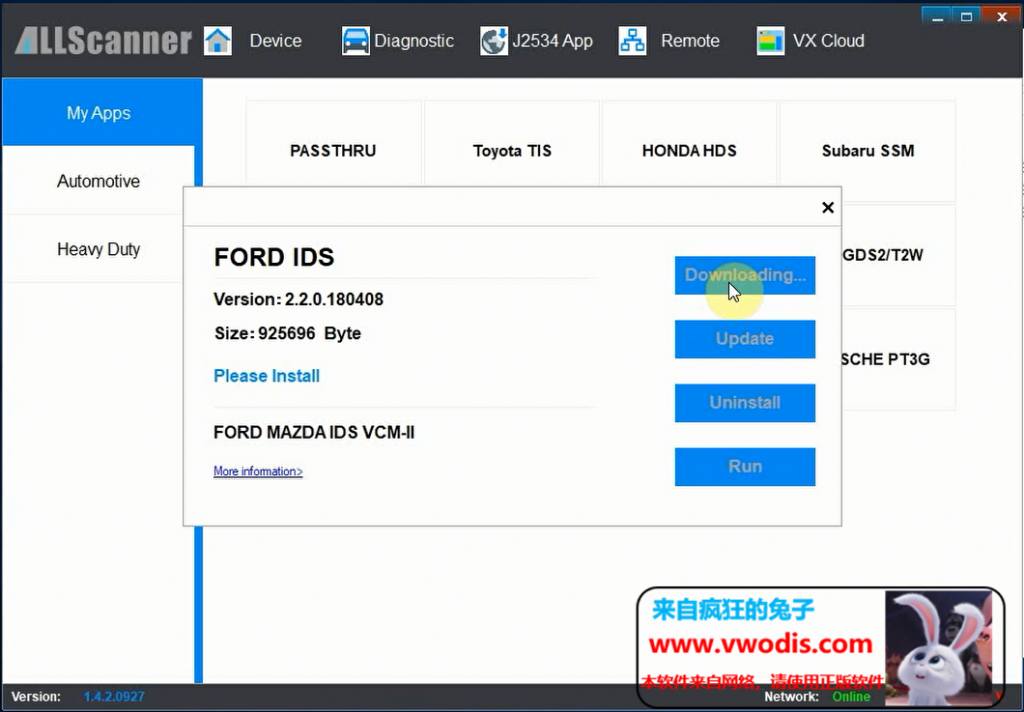
Task: Close the FORD IDS dialog
Action: tap(827, 207)
